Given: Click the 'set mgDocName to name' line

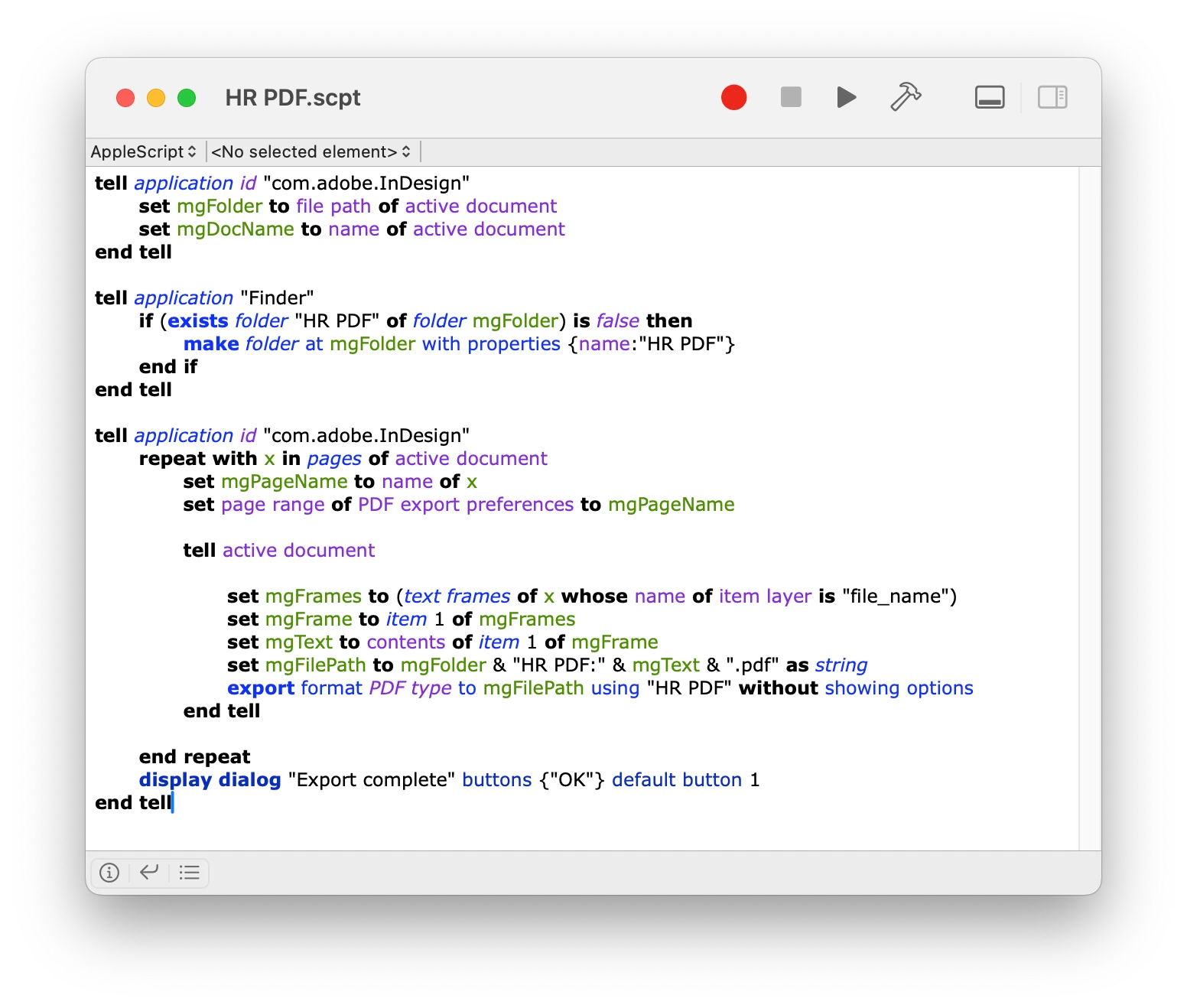Looking at the screenshot, I should [x=352, y=229].
